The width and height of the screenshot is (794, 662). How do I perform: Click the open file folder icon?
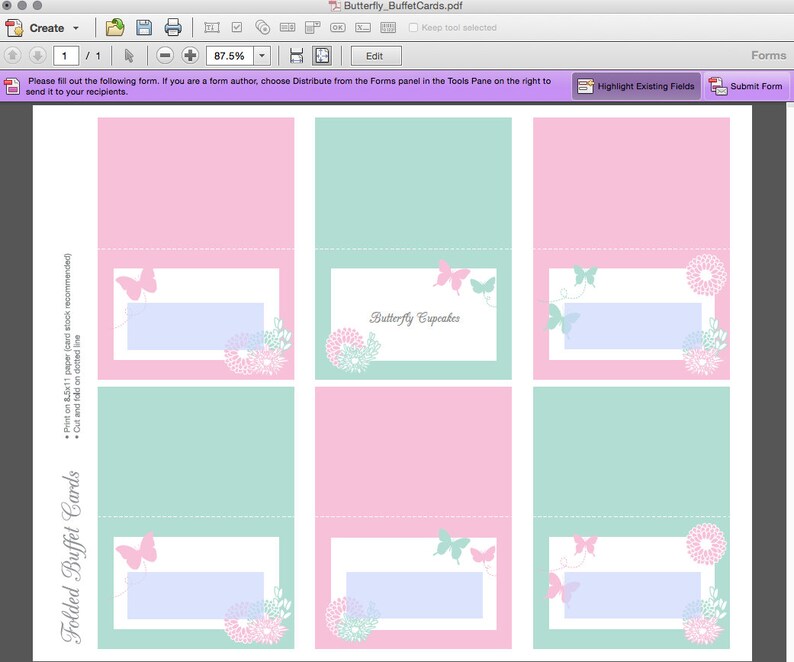pyautogui.click(x=115, y=27)
